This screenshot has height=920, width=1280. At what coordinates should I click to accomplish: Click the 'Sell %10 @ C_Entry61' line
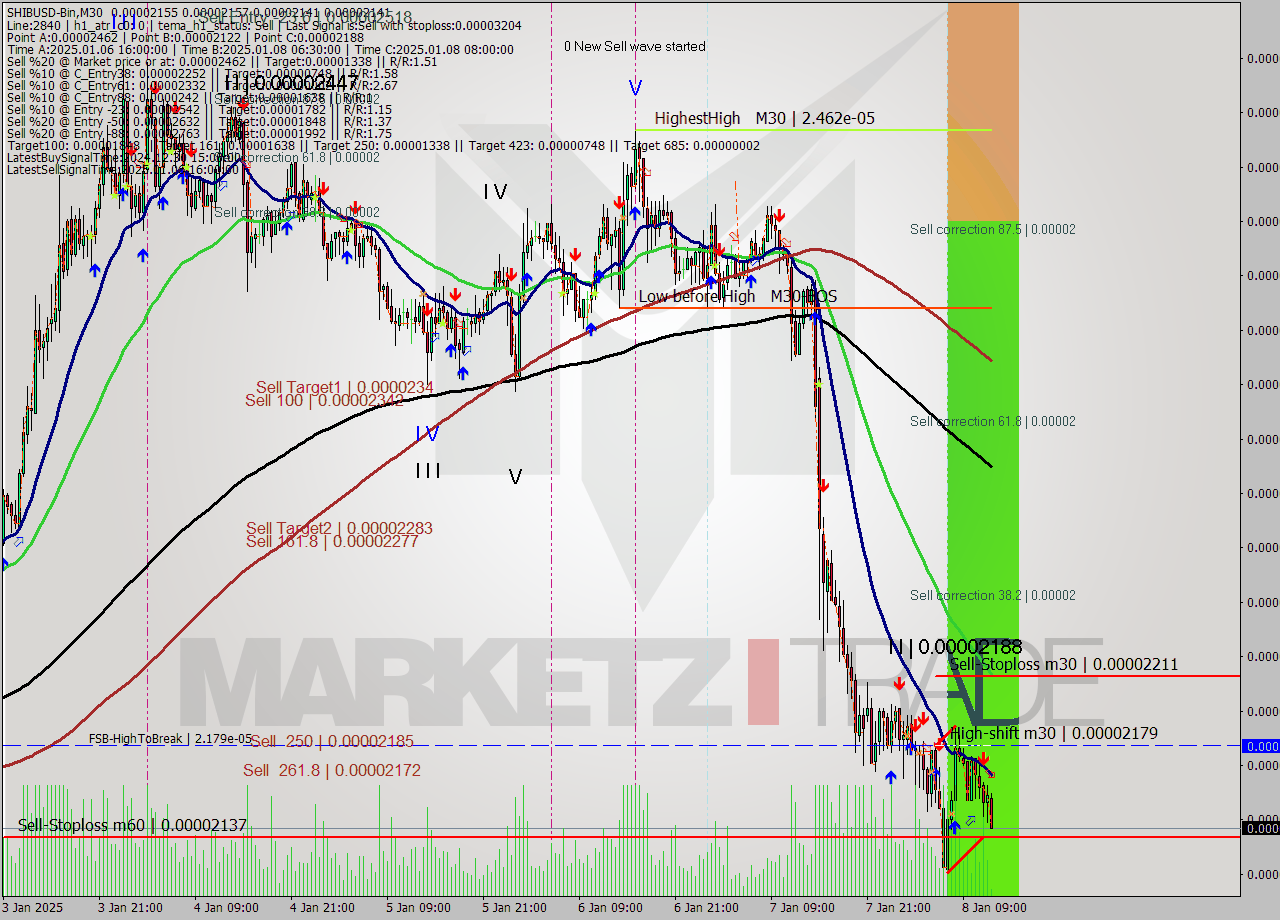click(202, 85)
